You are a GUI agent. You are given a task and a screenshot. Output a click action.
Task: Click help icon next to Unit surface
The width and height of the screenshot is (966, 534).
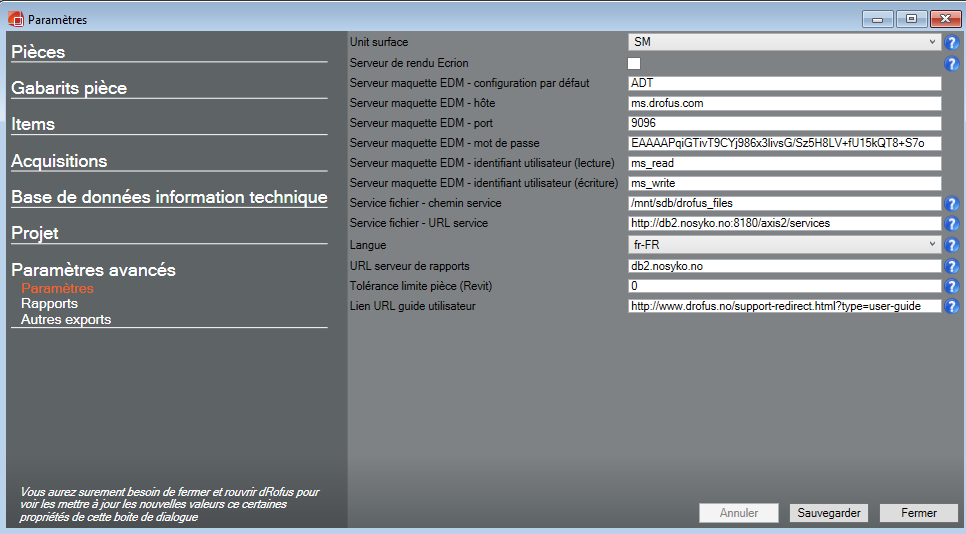pos(952,43)
